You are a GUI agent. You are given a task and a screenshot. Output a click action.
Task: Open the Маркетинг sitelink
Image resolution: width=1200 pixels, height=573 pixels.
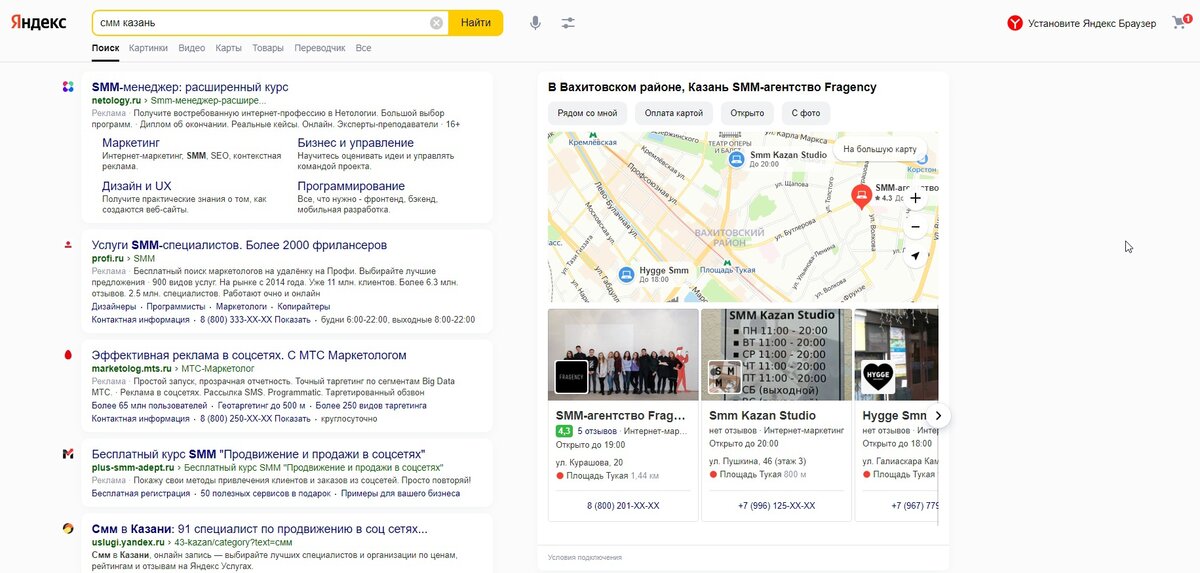[131, 143]
